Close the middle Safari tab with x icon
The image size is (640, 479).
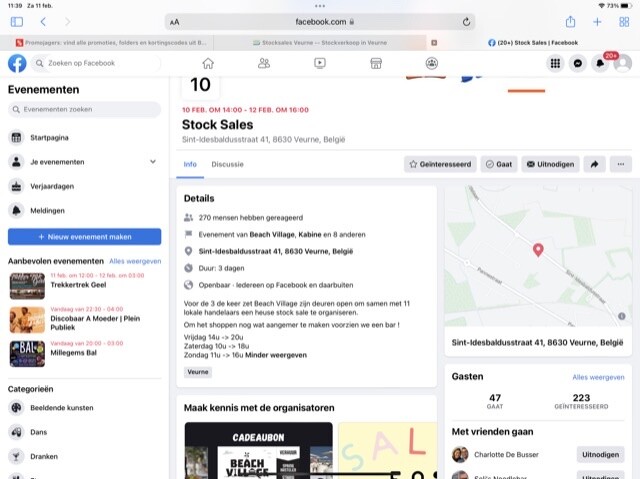[x=434, y=43]
